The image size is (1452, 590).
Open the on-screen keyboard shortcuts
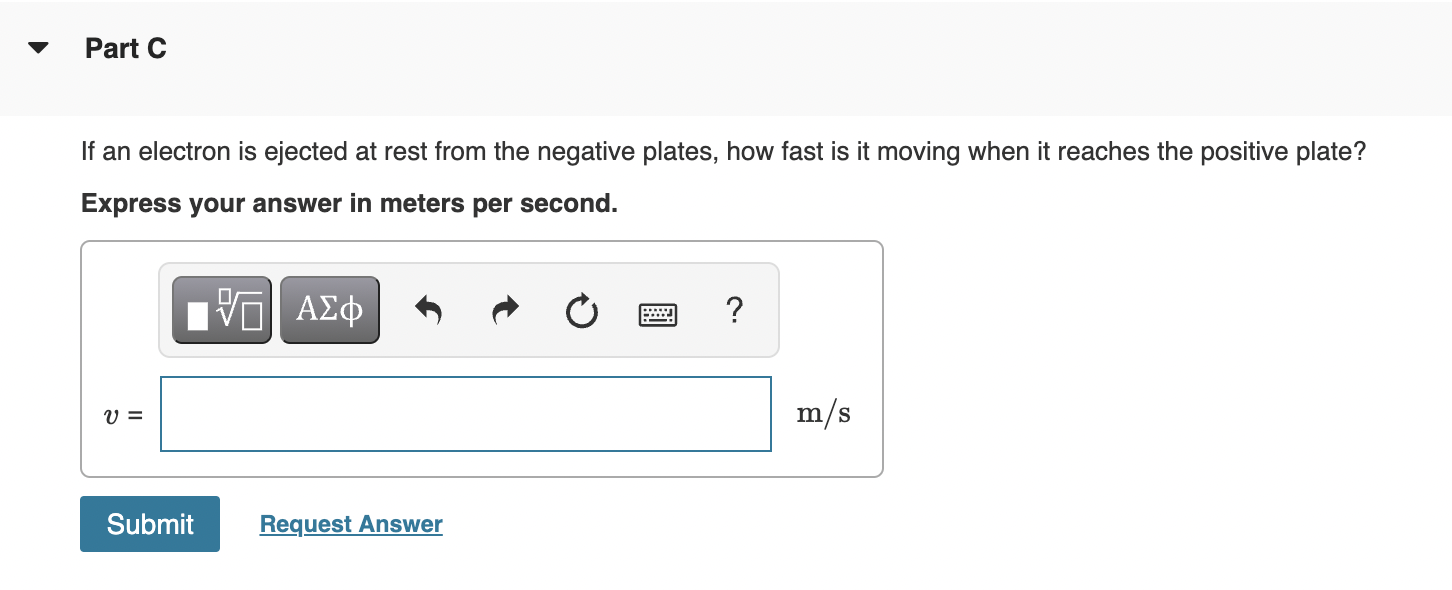(x=657, y=313)
